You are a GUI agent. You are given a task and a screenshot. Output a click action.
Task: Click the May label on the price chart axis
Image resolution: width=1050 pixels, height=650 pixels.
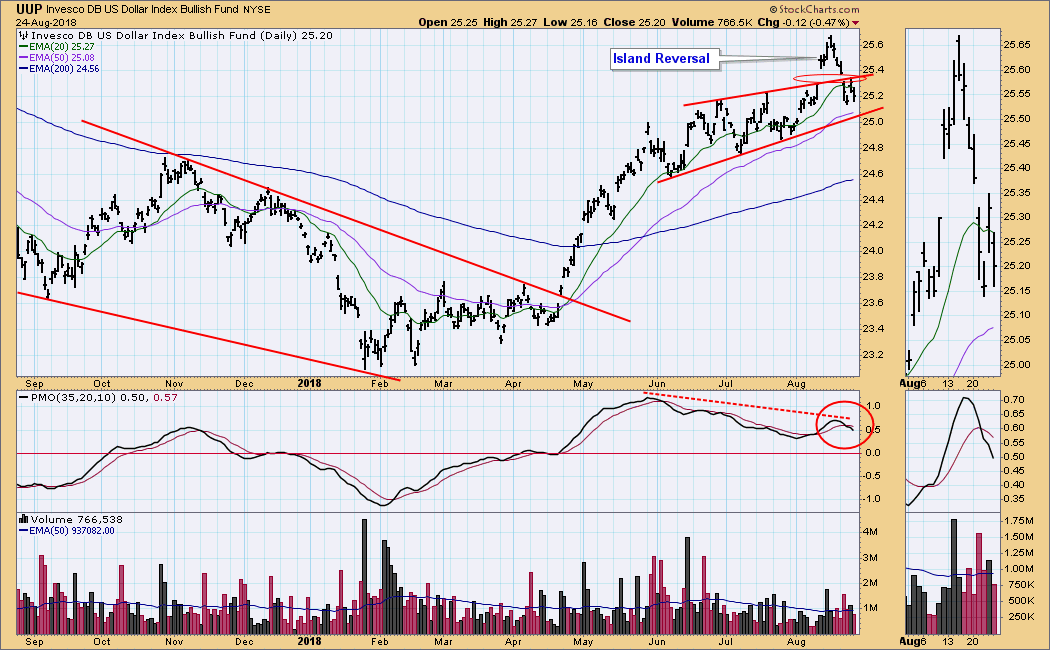583,384
